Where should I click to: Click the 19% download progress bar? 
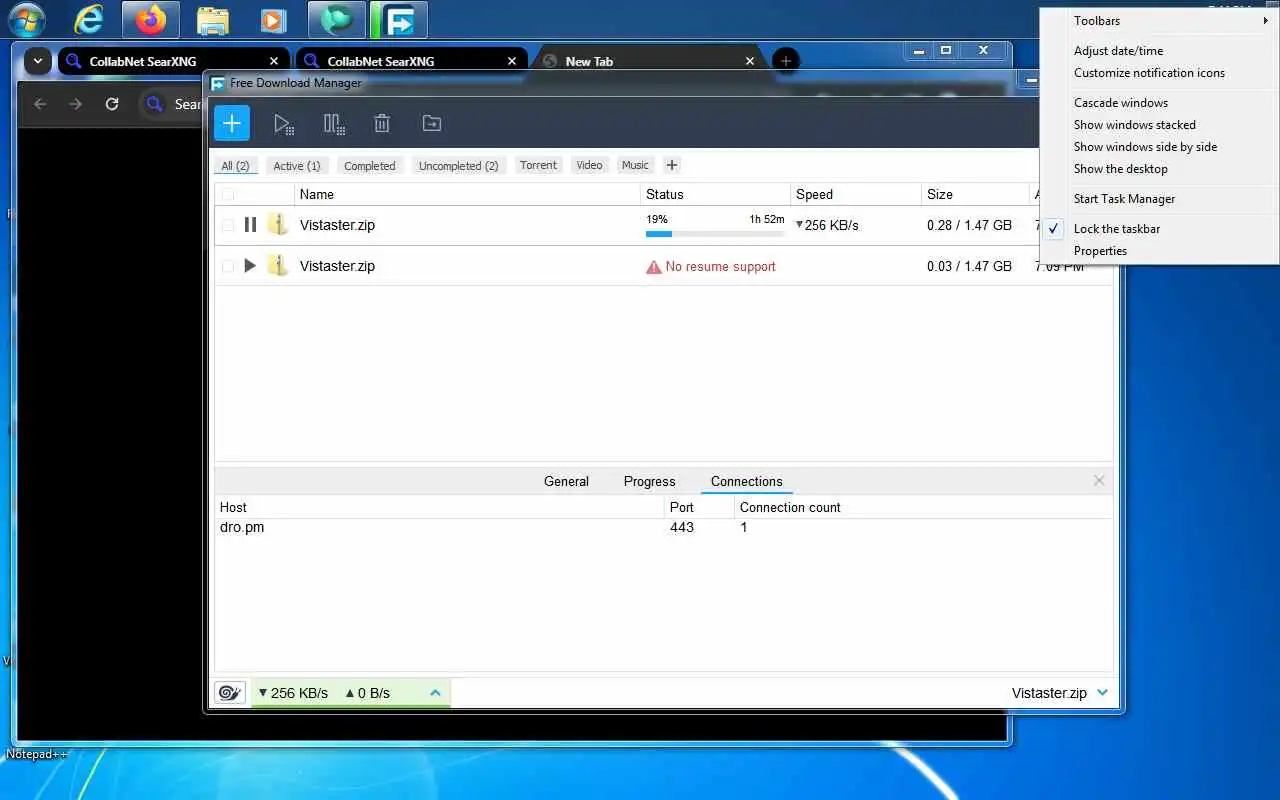(x=715, y=234)
